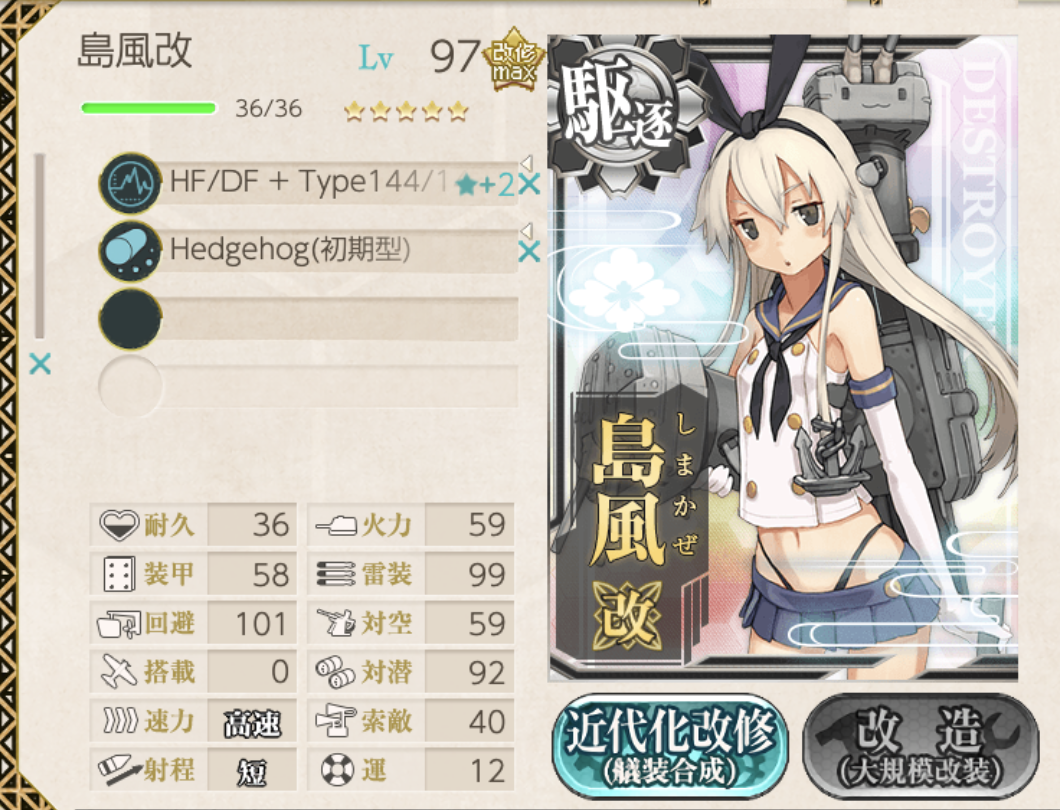Click the green HP bar

click(x=149, y=108)
